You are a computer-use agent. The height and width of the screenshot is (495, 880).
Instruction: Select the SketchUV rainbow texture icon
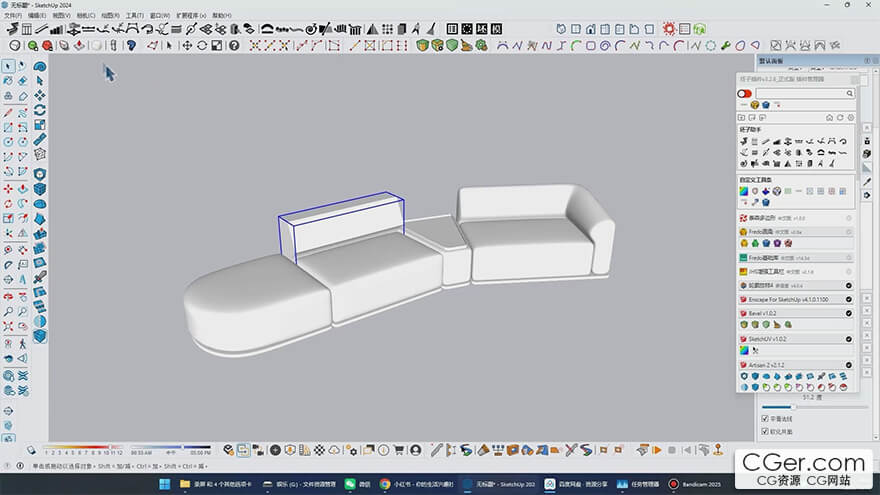click(x=744, y=350)
